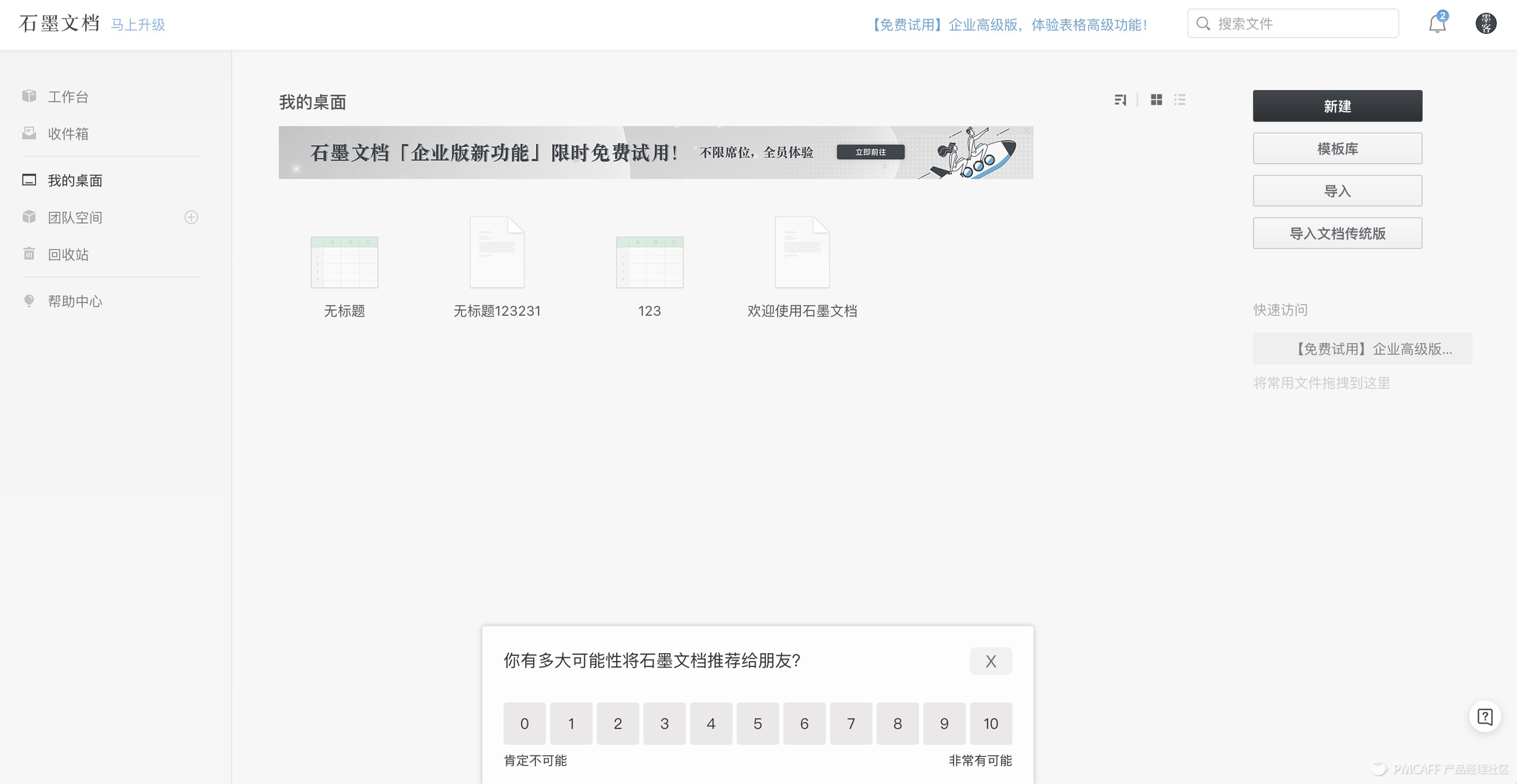Viewport: 1517px width, 784px height.
Task: Open the help feedback icon at bottom right
Action: coord(1485,716)
